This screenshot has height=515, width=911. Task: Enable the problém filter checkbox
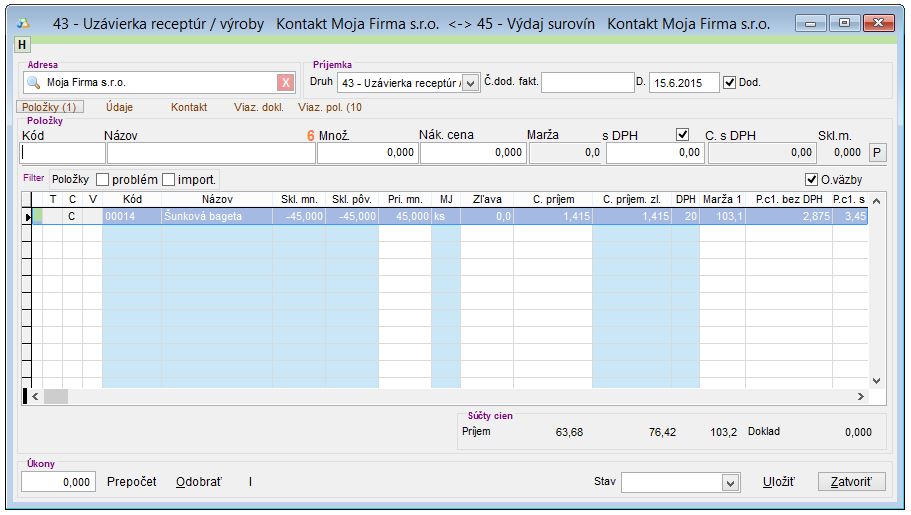[x=102, y=179]
